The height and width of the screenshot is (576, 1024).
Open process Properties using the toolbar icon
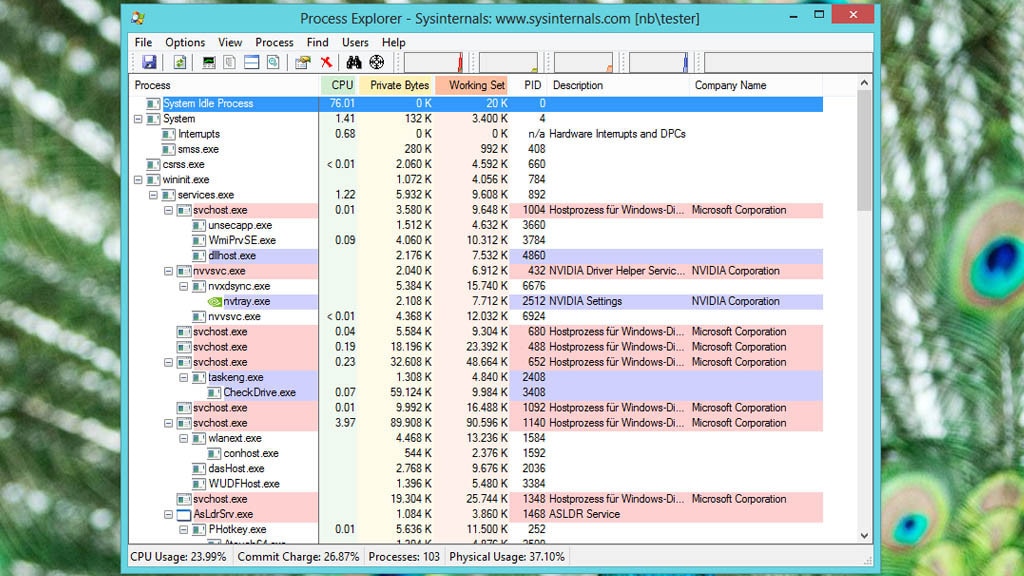(x=303, y=62)
